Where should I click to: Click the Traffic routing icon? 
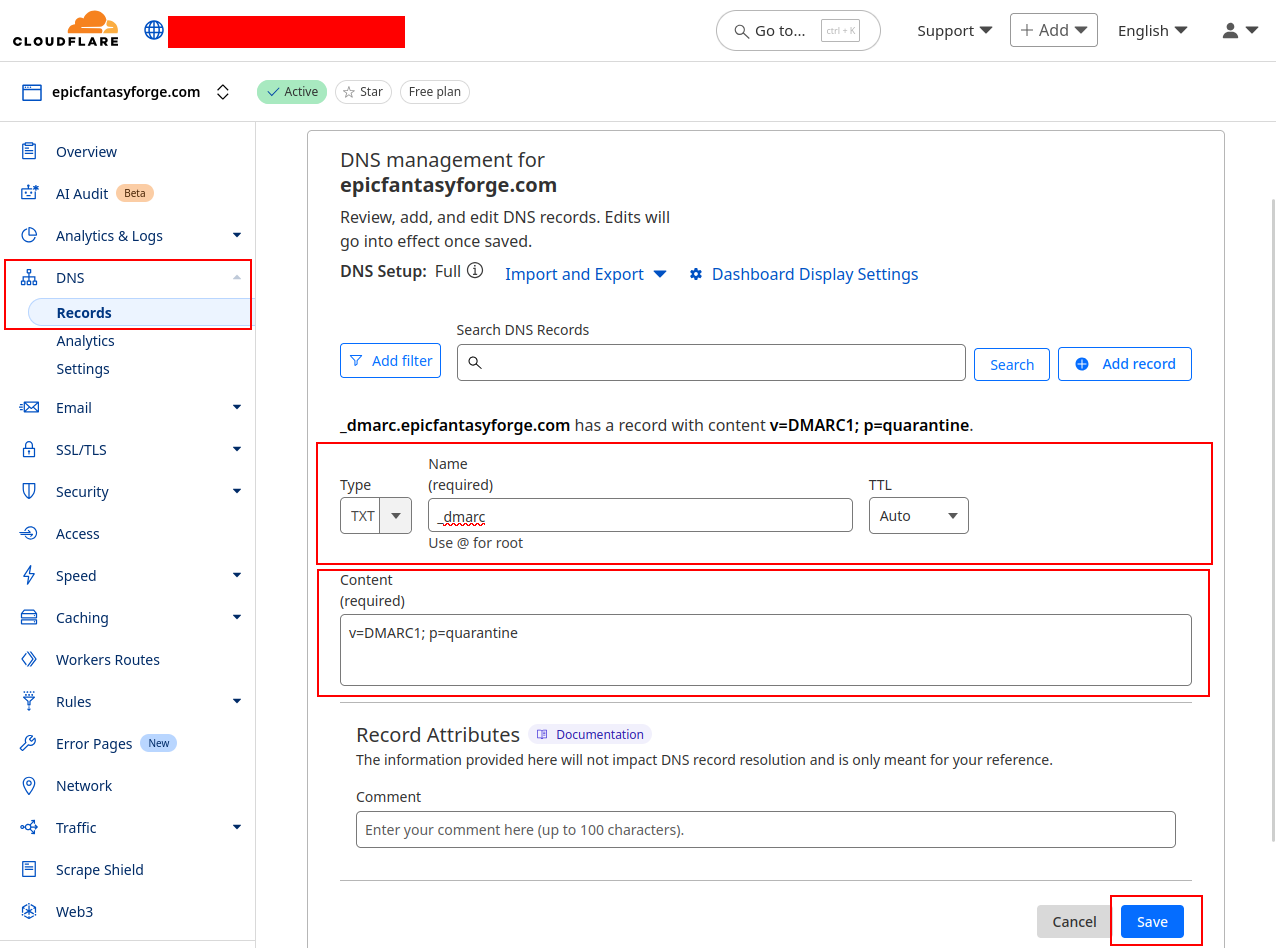(x=29, y=827)
